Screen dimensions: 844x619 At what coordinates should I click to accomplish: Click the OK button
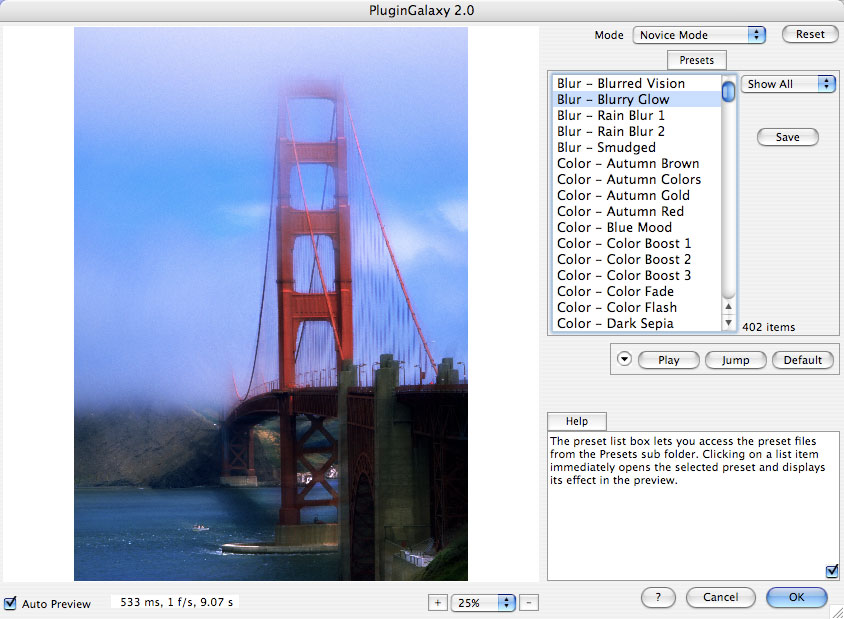click(796, 597)
